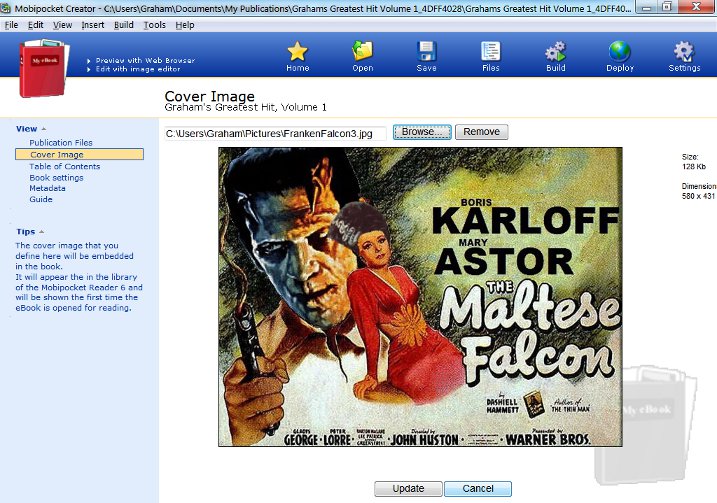This screenshot has height=503, width=717.
Task: Click Mobipocket Creator title bar icon
Action: click(x=6, y=8)
